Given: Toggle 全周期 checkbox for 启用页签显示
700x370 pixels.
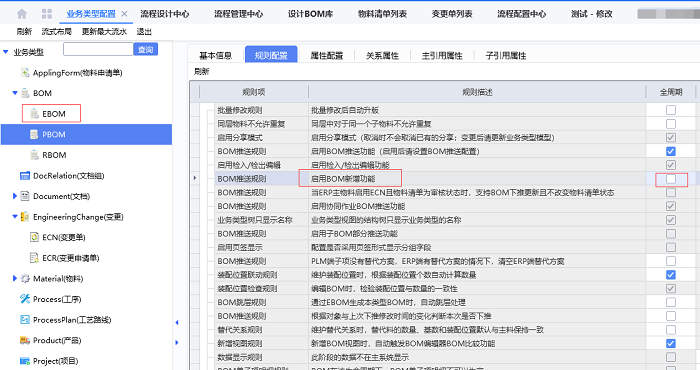Looking at the screenshot, I should 671,247.
